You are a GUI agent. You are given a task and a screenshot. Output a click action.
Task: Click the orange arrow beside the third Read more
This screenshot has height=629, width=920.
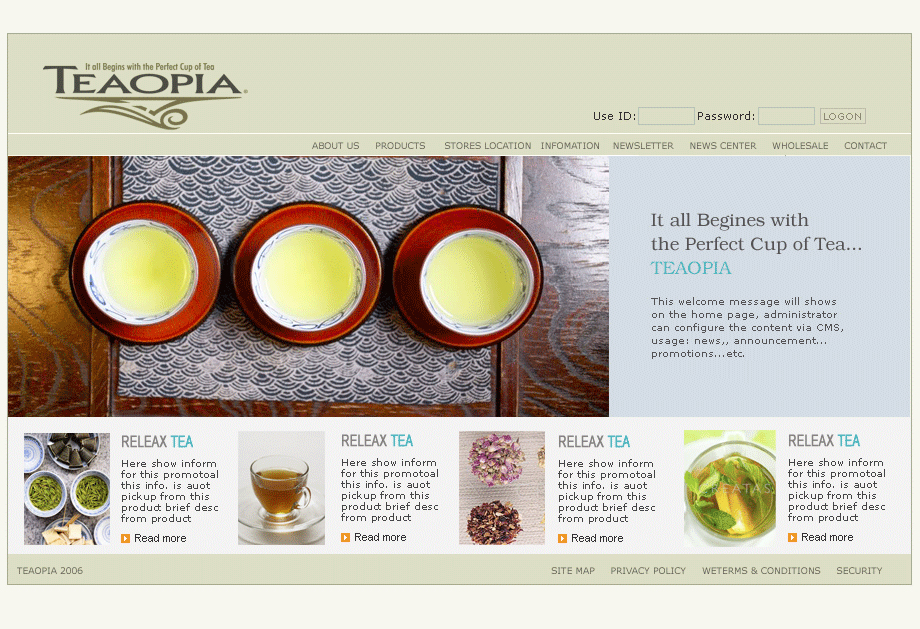click(563, 538)
